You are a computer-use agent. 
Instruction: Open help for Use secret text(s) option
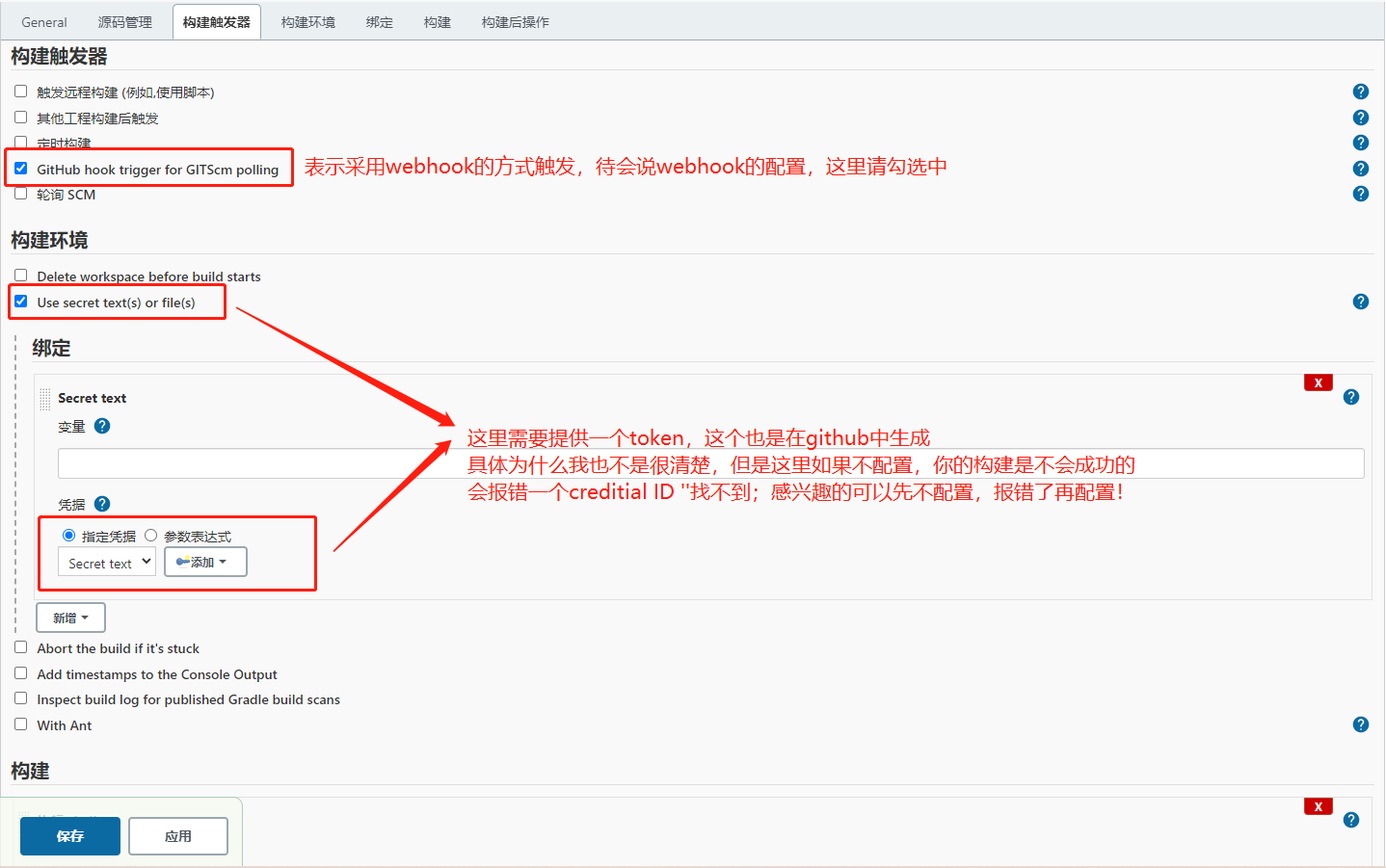click(x=1361, y=302)
